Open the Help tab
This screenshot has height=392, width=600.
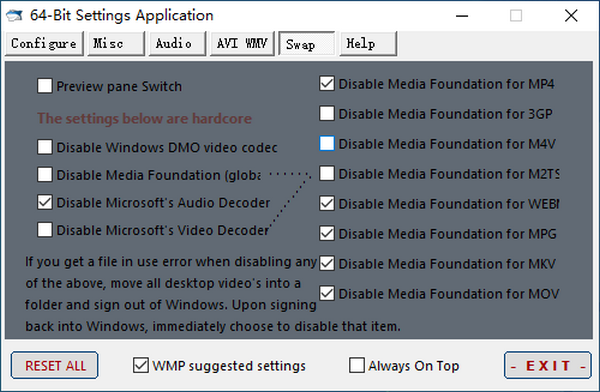(368, 44)
